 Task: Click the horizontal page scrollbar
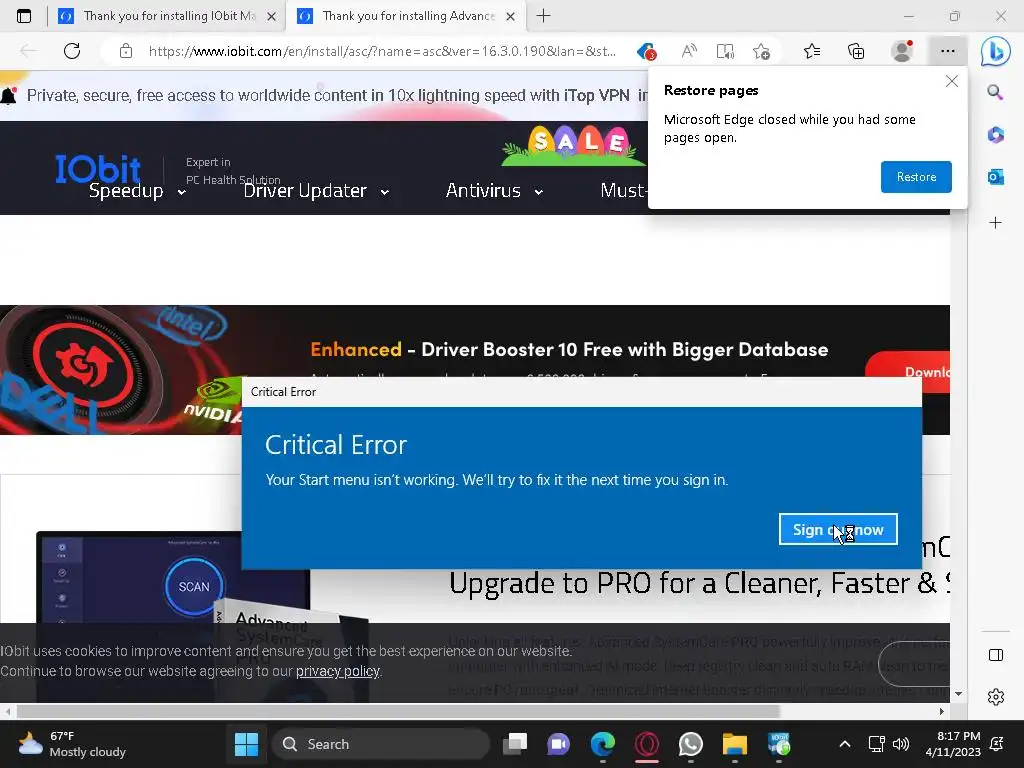coord(398,711)
